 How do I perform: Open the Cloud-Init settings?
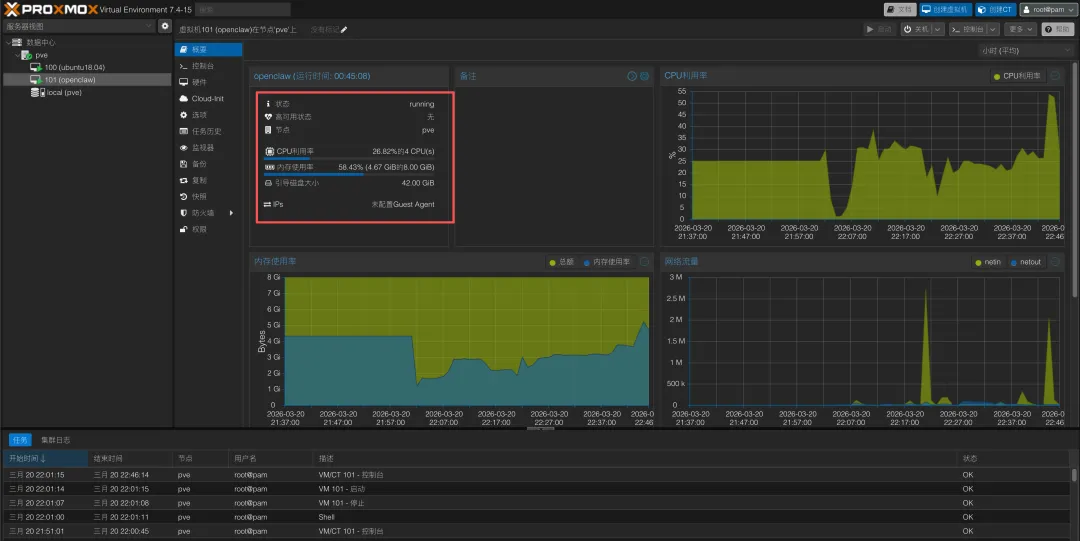point(207,99)
